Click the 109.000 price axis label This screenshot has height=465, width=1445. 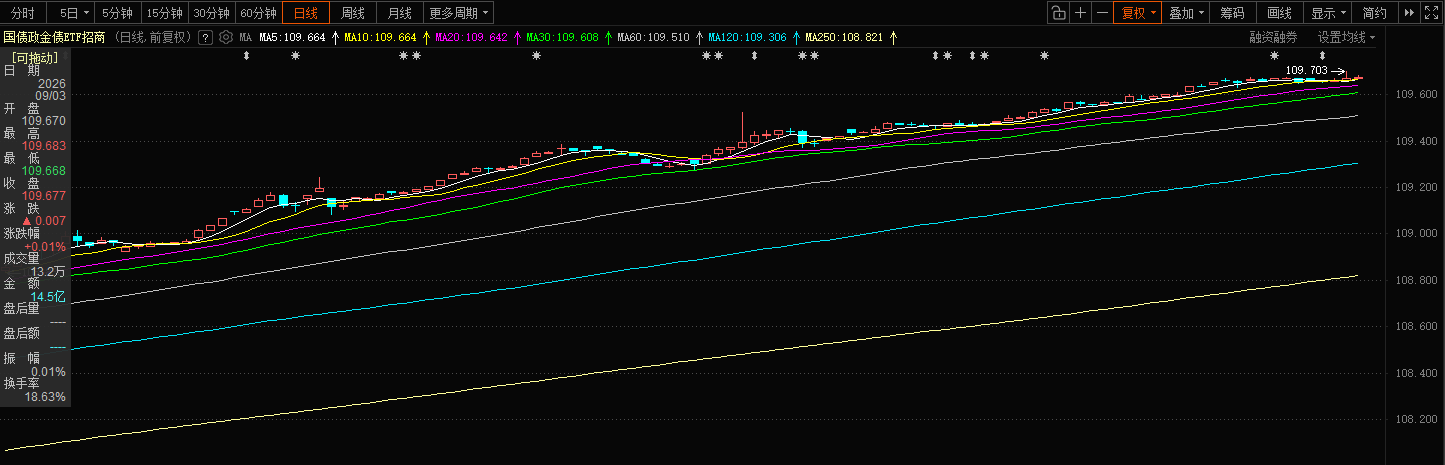coord(1416,234)
